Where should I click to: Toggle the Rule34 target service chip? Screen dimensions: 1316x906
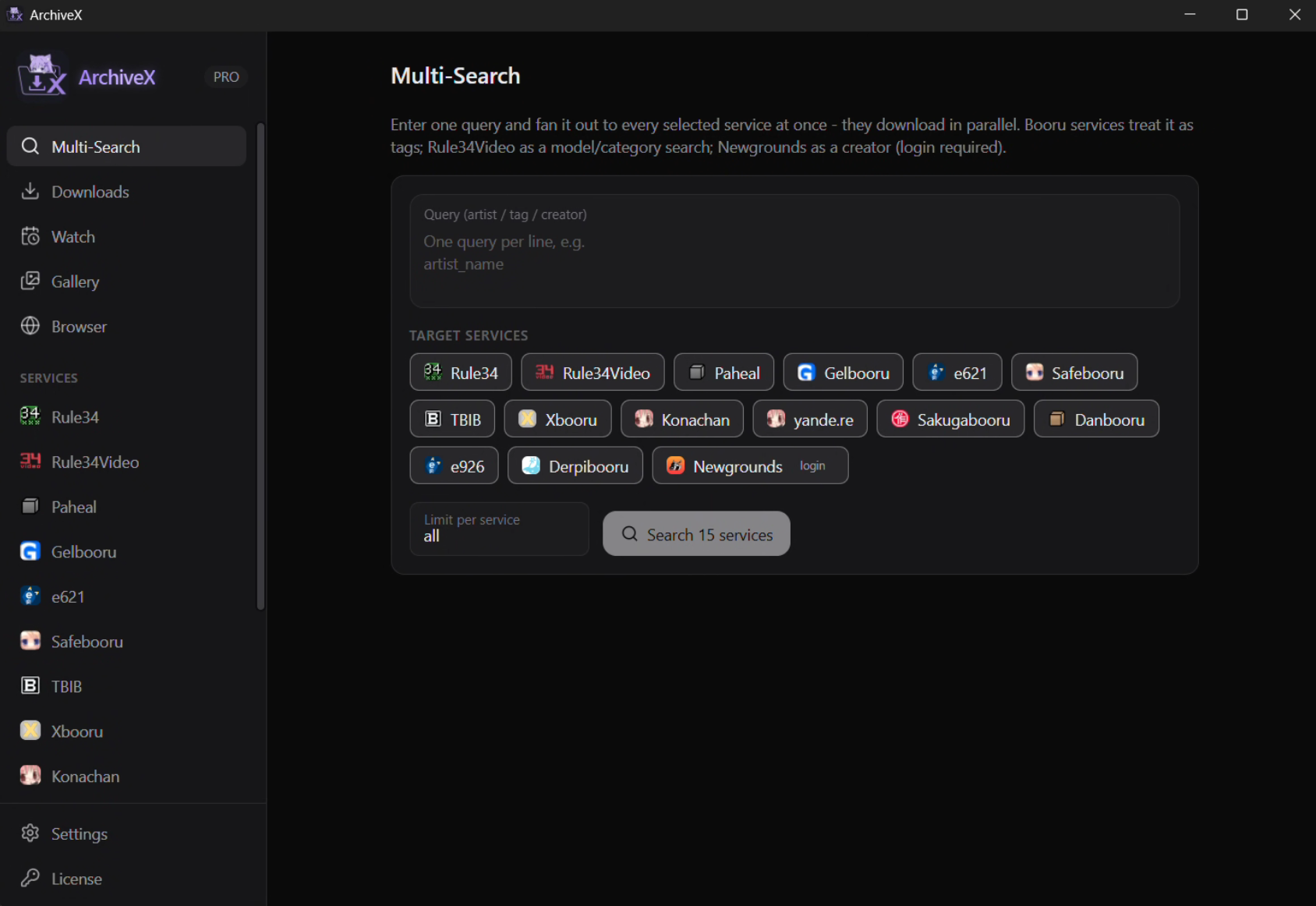point(461,373)
